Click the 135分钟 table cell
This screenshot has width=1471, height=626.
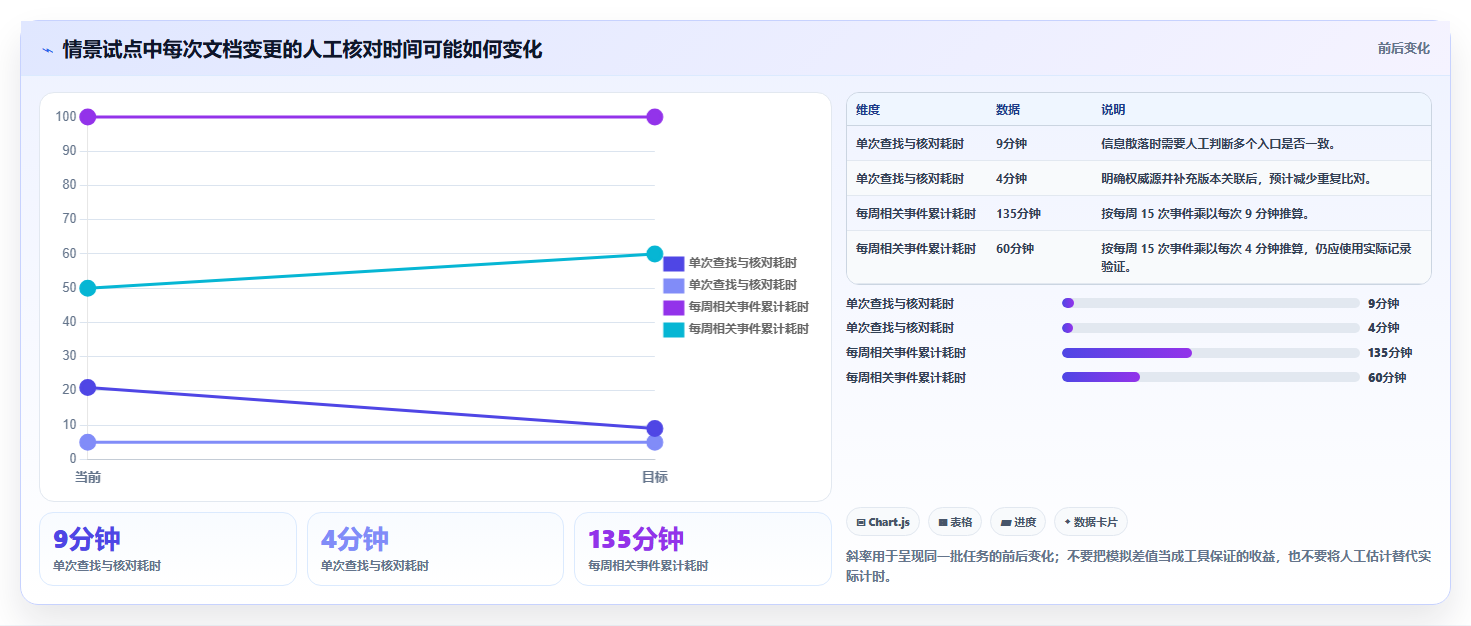pos(1018,214)
